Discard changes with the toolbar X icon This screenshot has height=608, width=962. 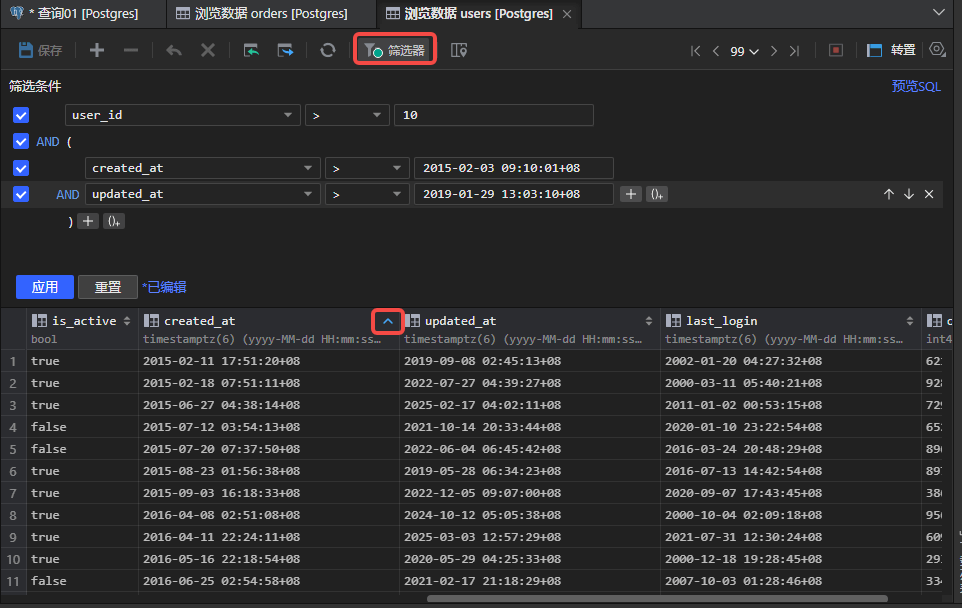pyautogui.click(x=208, y=50)
